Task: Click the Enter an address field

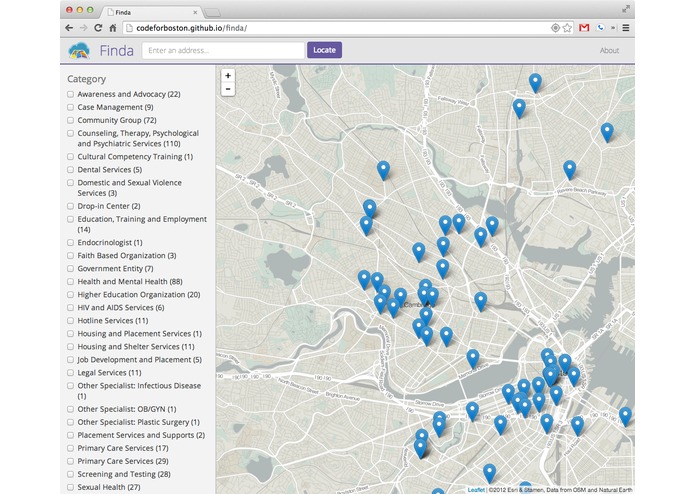Action: click(x=223, y=51)
